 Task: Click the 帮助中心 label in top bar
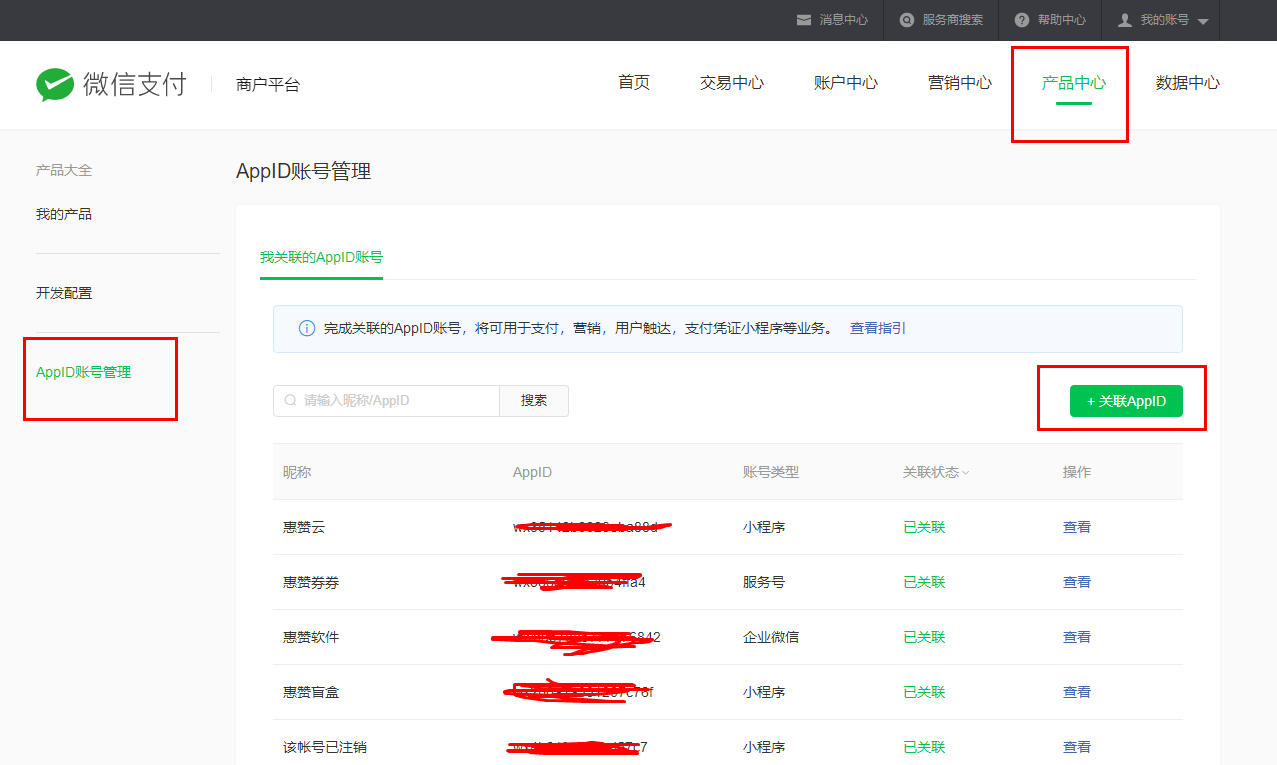click(x=1062, y=20)
